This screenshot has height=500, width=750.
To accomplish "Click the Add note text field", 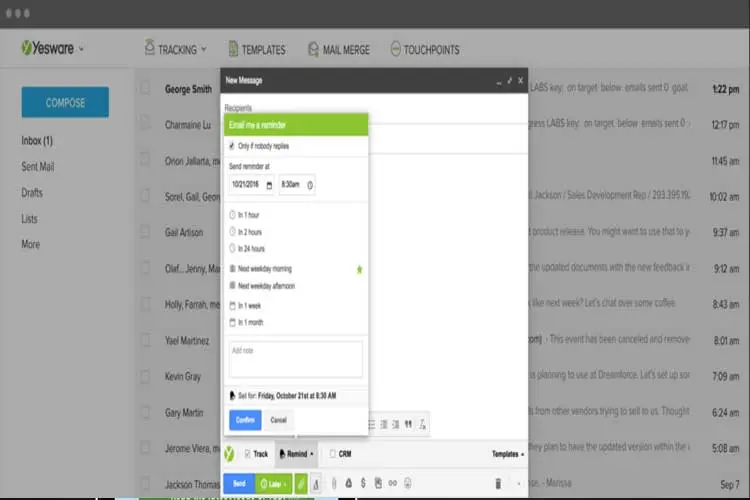I will [x=296, y=359].
